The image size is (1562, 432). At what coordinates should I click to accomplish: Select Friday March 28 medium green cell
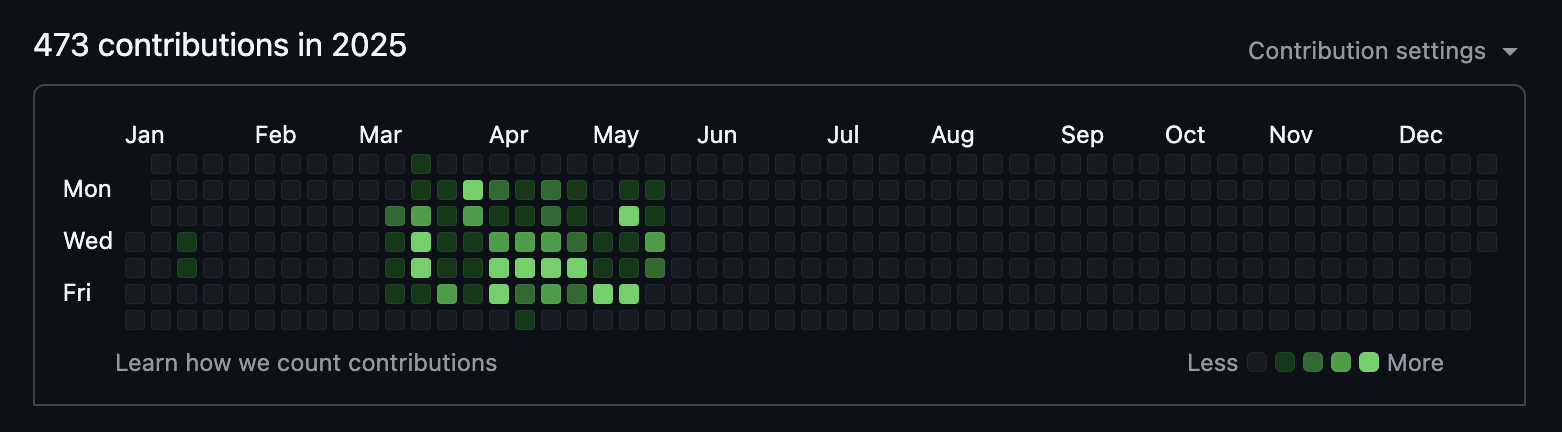click(447, 293)
